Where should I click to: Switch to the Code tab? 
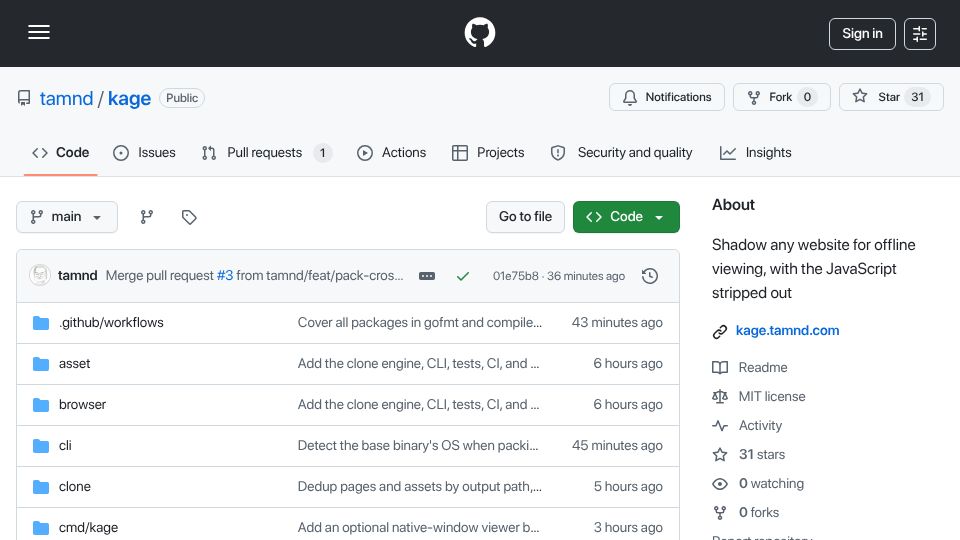(x=61, y=152)
